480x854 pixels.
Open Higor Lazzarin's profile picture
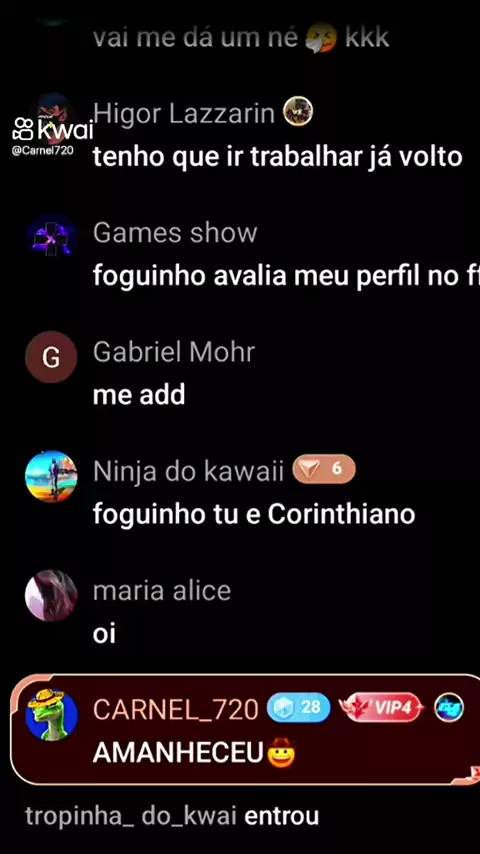(53, 113)
